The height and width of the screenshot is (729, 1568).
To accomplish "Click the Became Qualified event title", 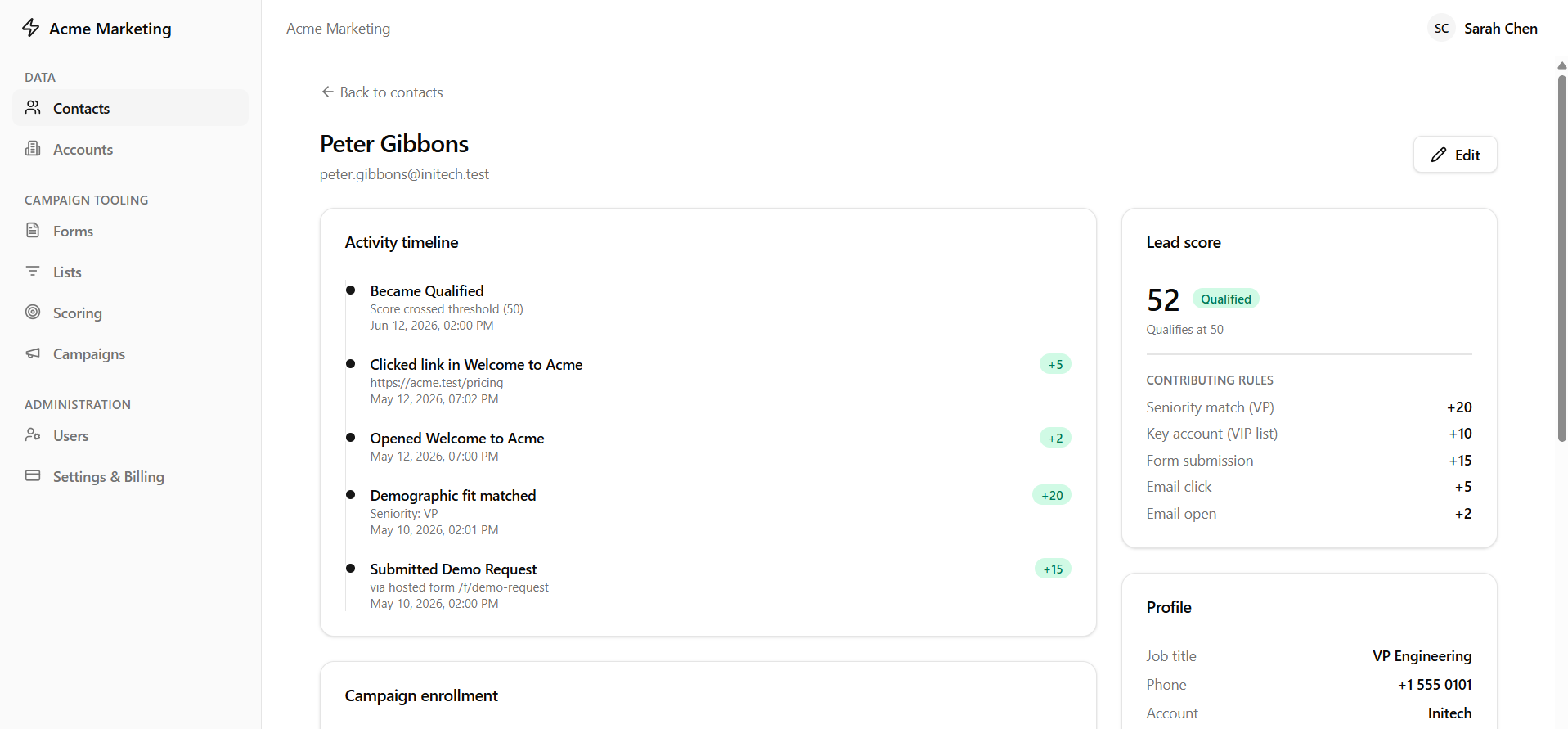I will (426, 290).
